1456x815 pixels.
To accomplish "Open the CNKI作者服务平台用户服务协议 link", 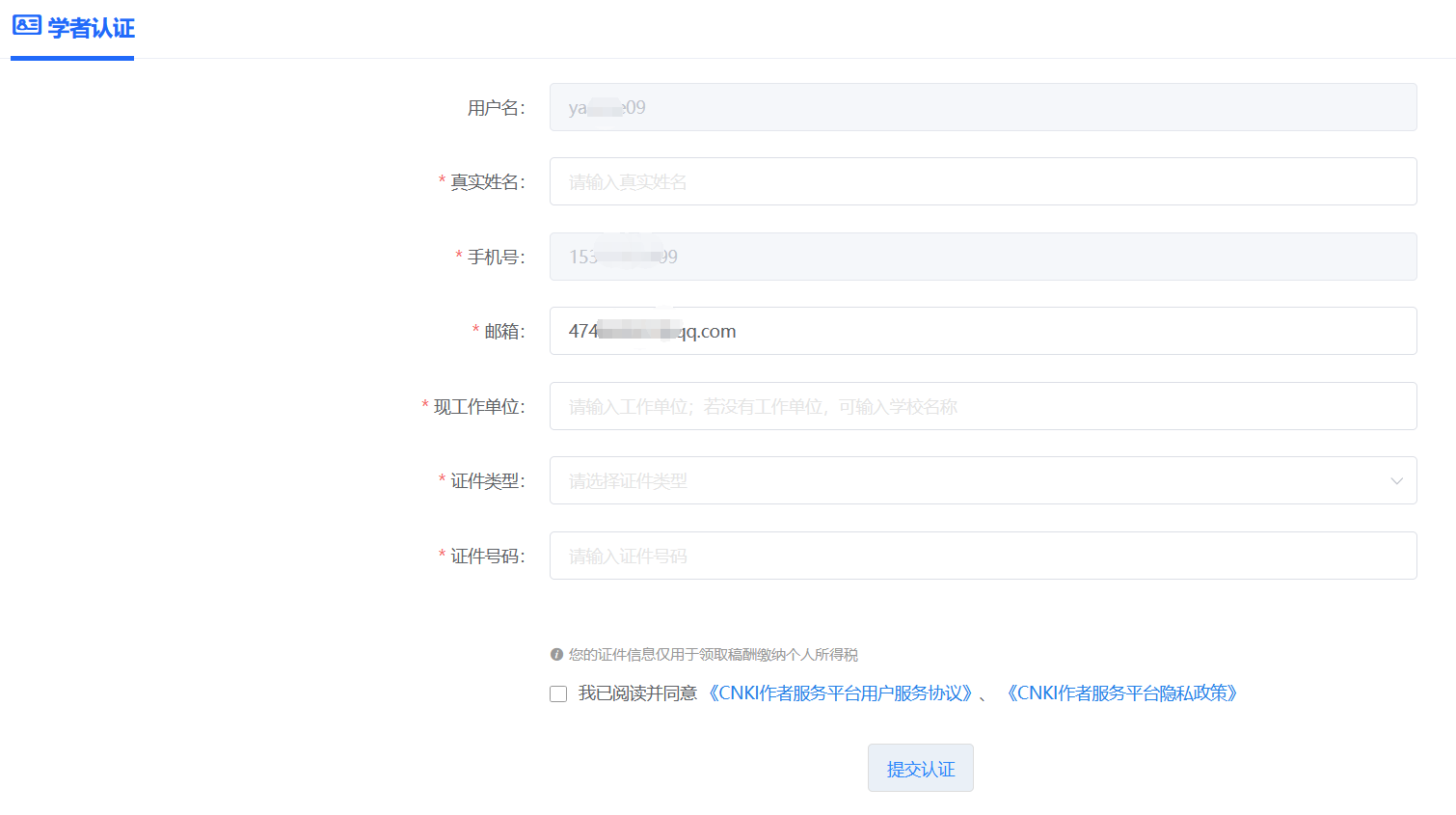I will (840, 693).
